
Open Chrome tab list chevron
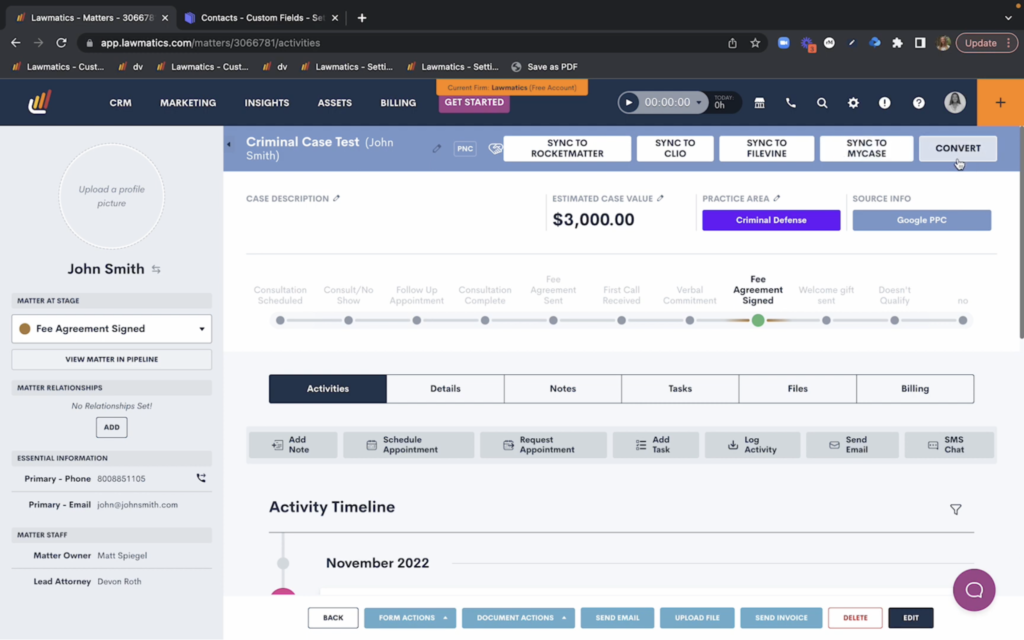pyautogui.click(x=1008, y=18)
